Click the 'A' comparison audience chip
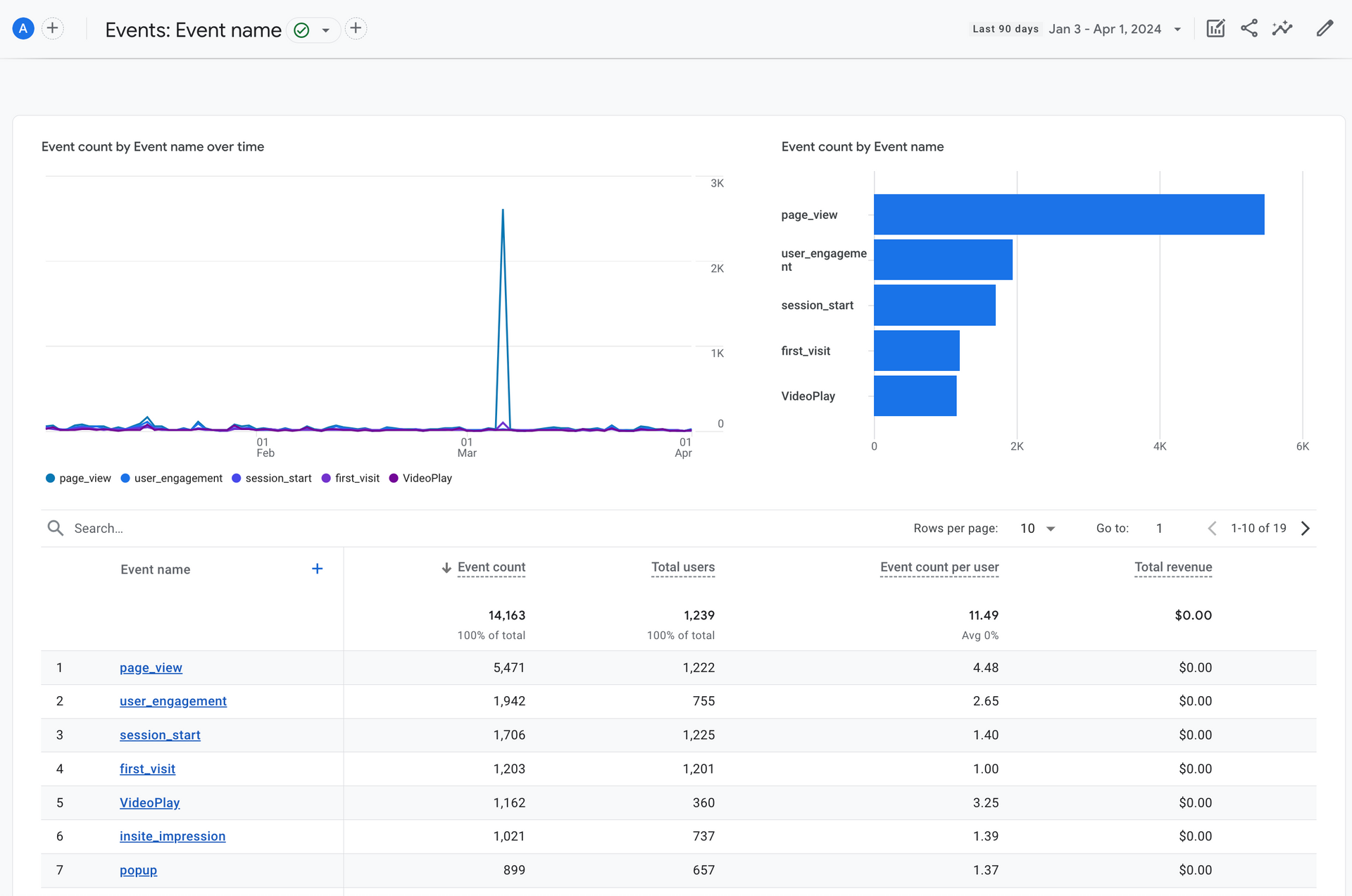Viewport: 1352px width, 896px height. click(23, 28)
